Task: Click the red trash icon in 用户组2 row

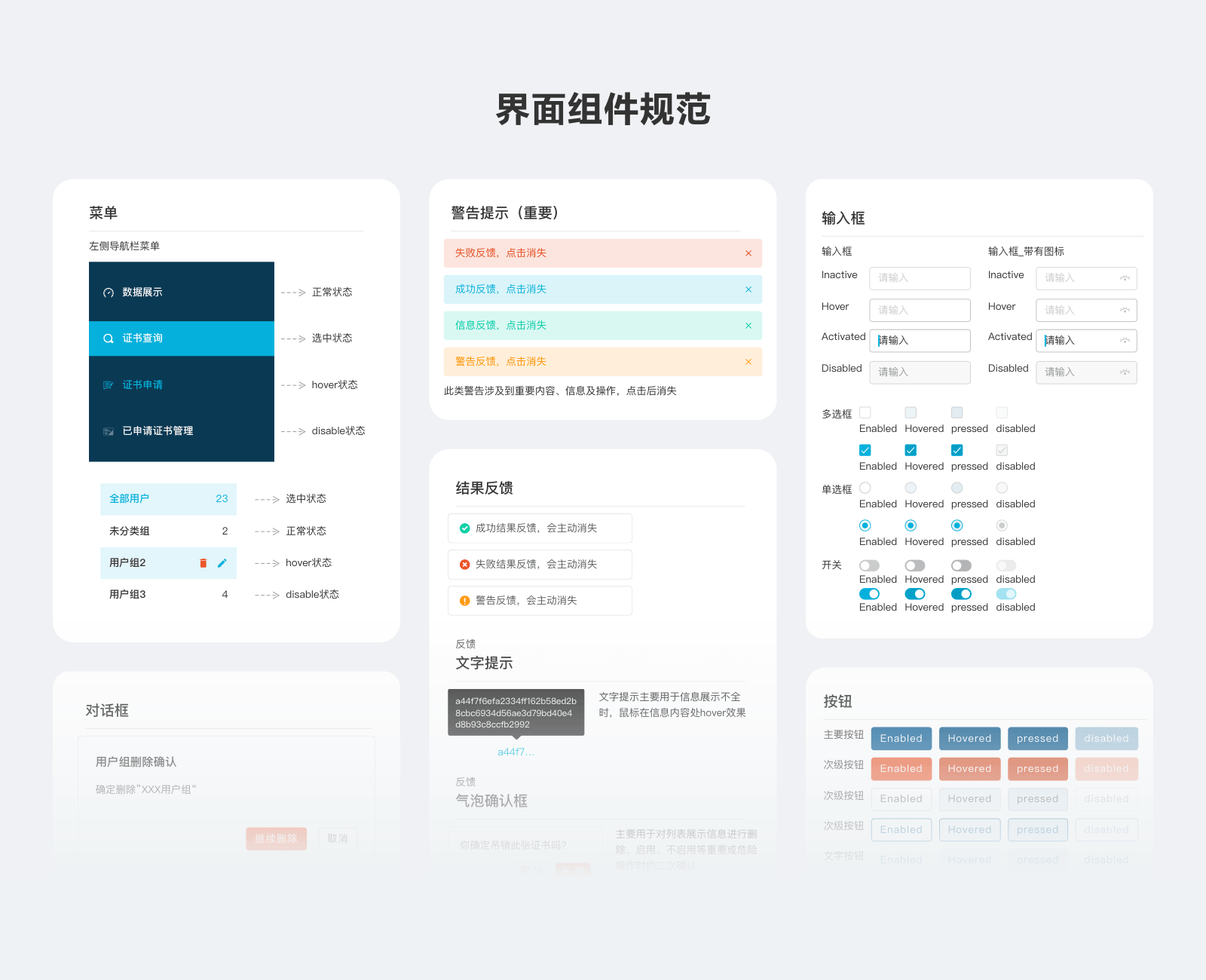Action: point(203,563)
